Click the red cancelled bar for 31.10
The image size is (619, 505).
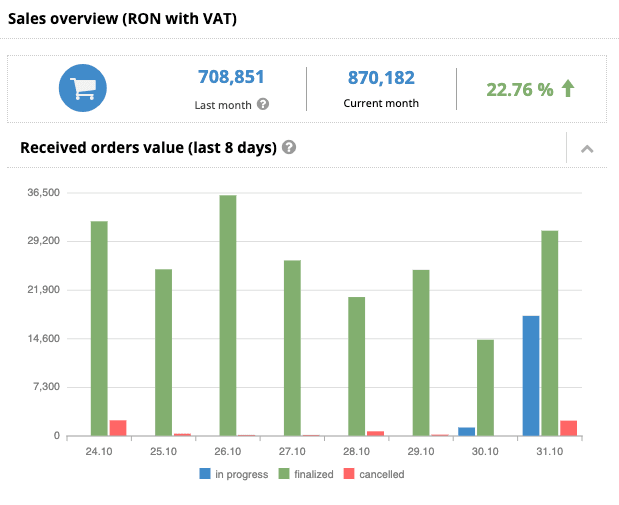568,428
